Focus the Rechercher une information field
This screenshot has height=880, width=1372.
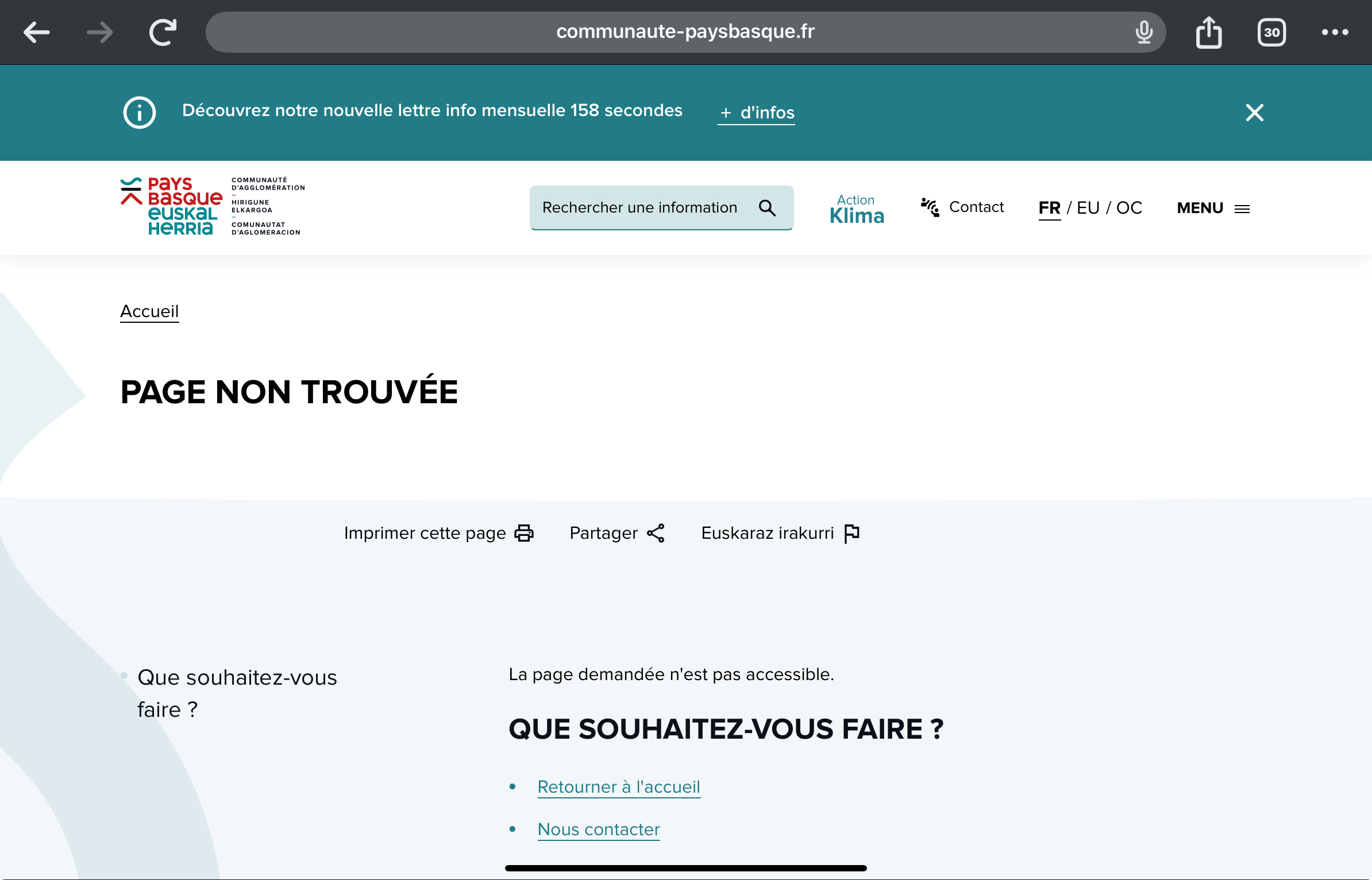[639, 207]
